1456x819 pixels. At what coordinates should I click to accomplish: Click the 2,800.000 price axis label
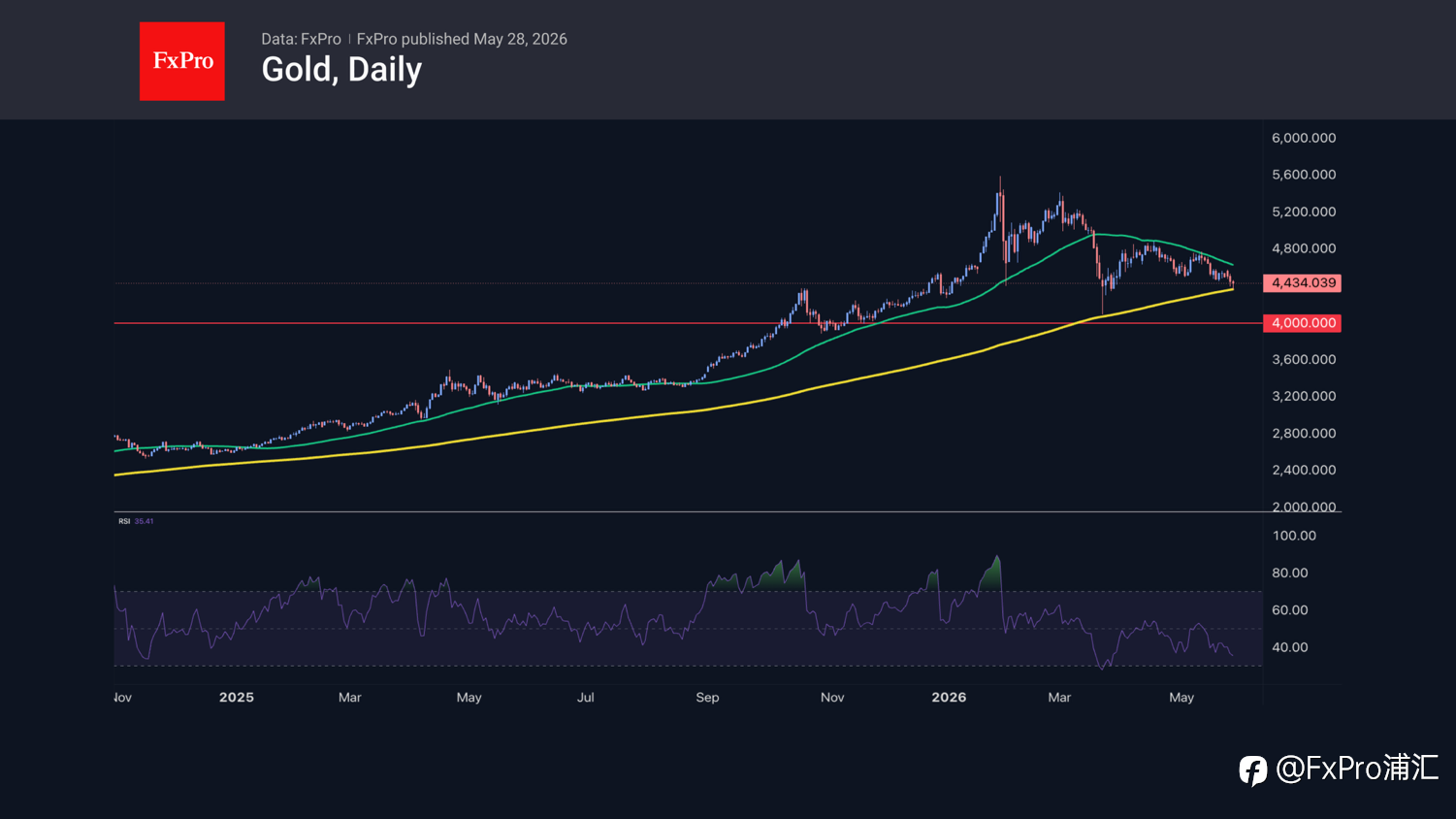1304,434
